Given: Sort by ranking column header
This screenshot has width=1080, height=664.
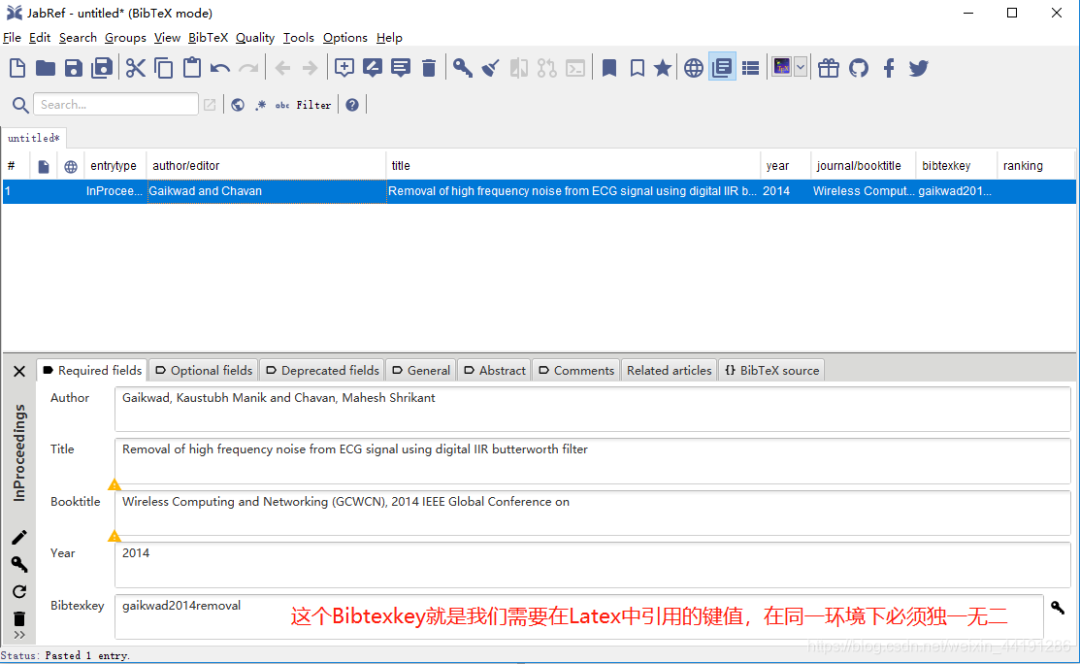Looking at the screenshot, I should click(x=1035, y=165).
